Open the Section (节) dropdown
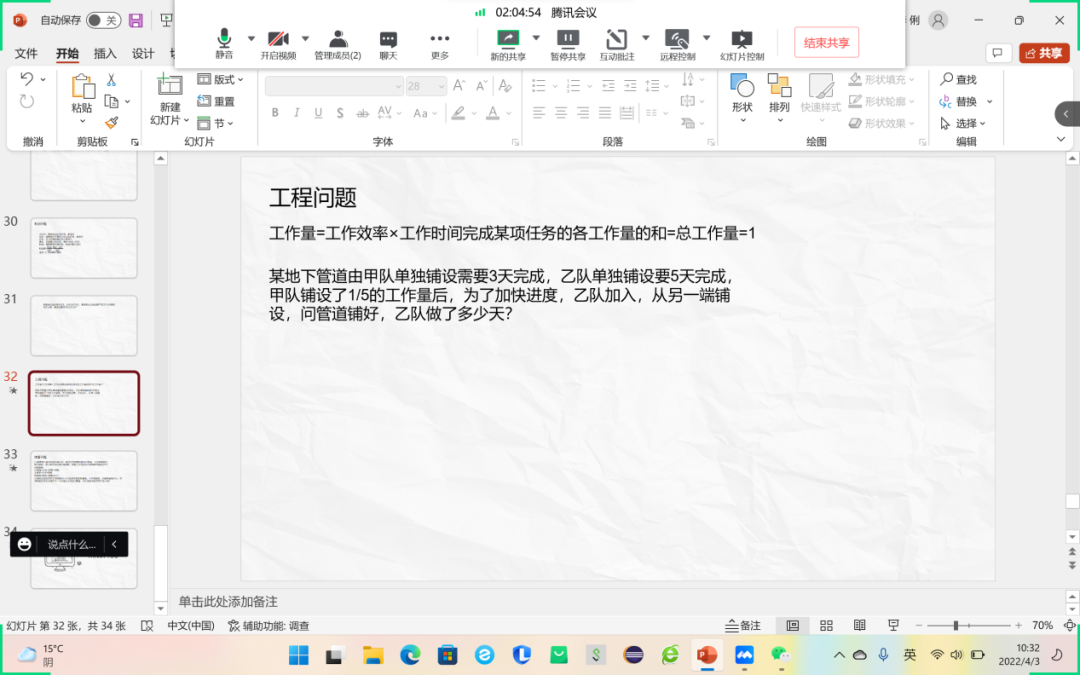The image size is (1080, 675). coord(217,123)
